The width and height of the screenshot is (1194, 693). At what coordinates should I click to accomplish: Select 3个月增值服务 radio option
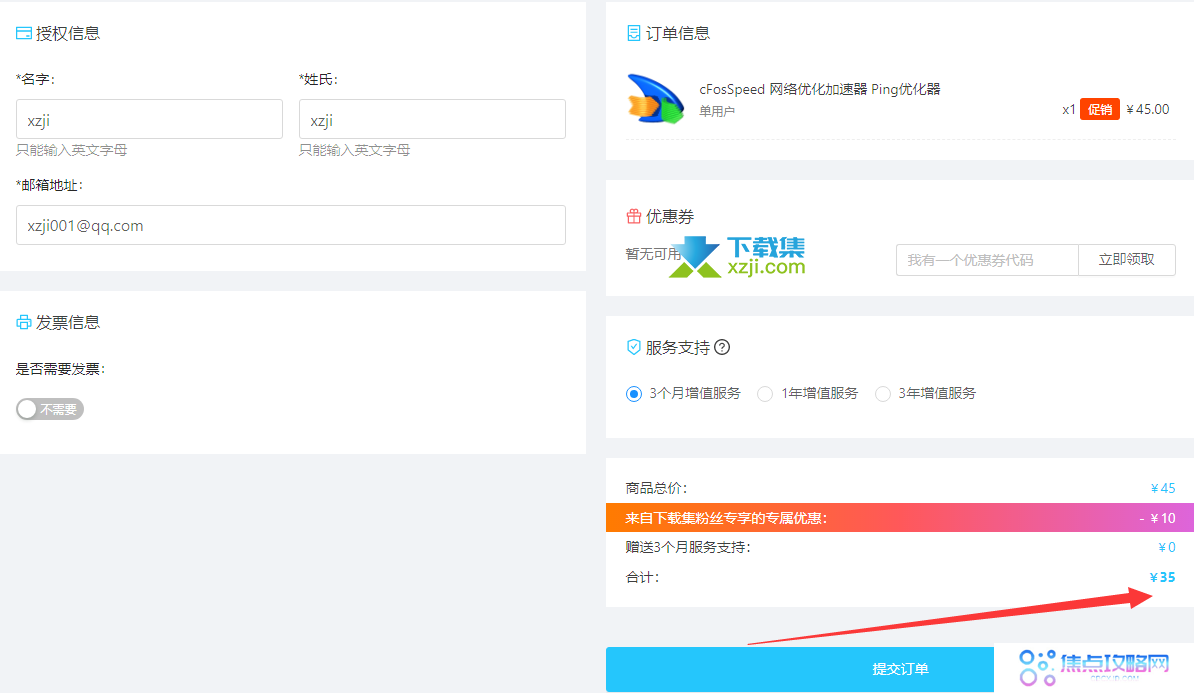(x=634, y=394)
